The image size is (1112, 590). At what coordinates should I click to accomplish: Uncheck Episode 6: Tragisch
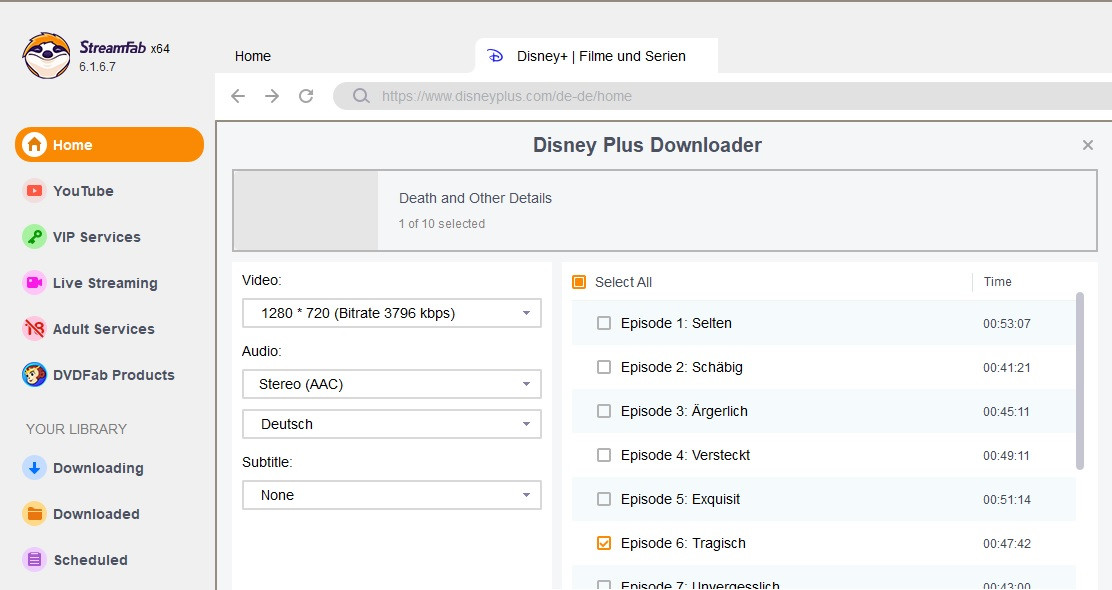[x=604, y=543]
